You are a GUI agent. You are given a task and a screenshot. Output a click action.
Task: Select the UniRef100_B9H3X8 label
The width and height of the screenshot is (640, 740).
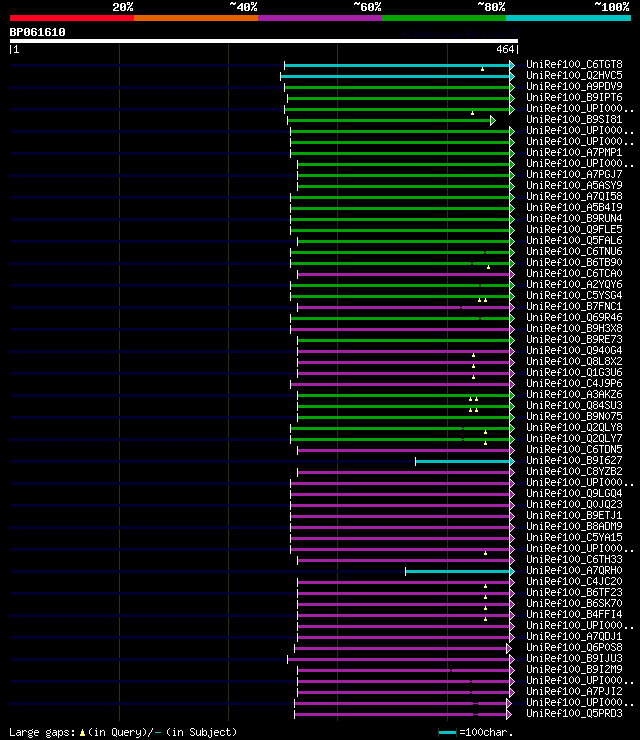point(574,328)
